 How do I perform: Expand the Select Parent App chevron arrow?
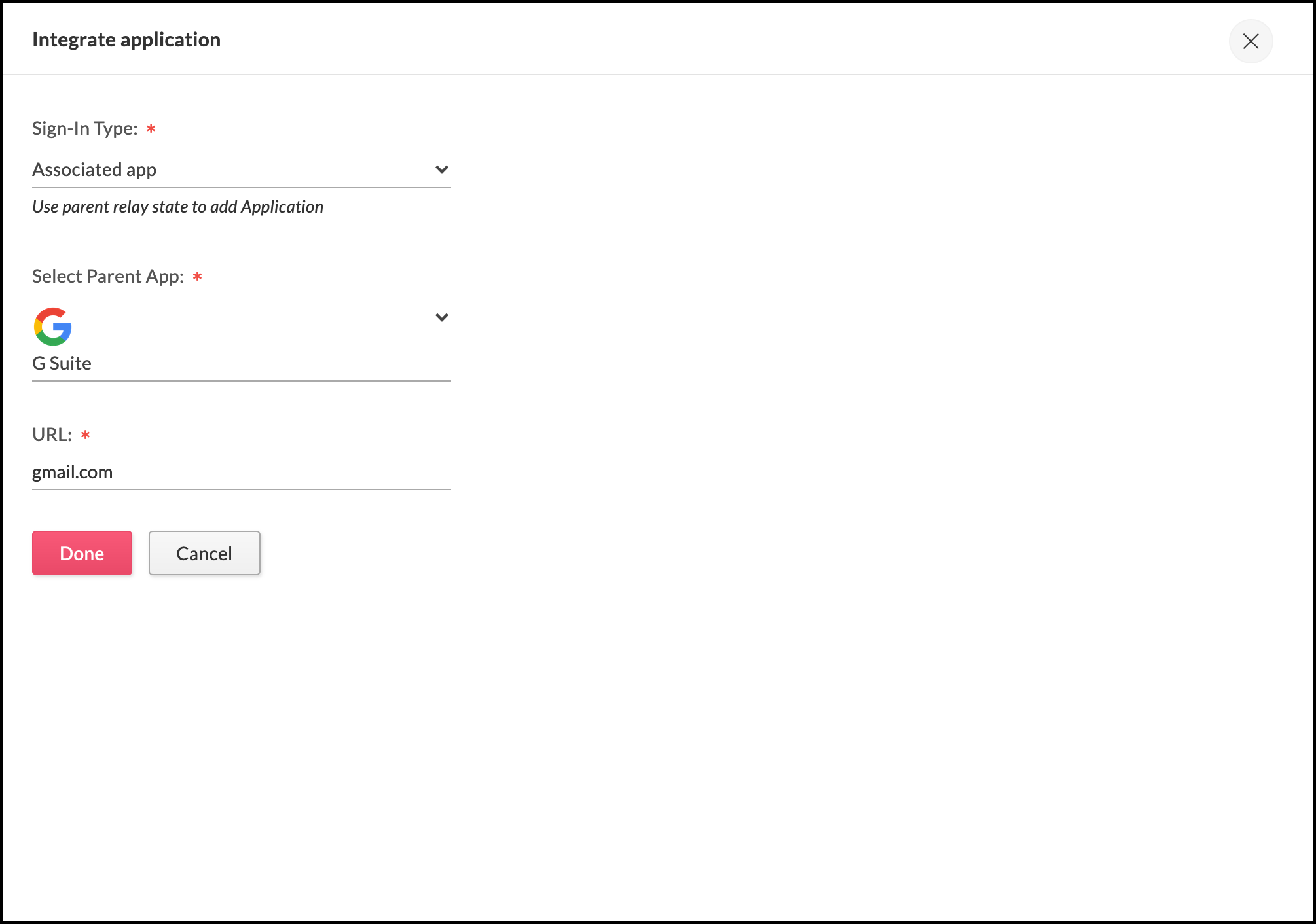[x=442, y=317]
